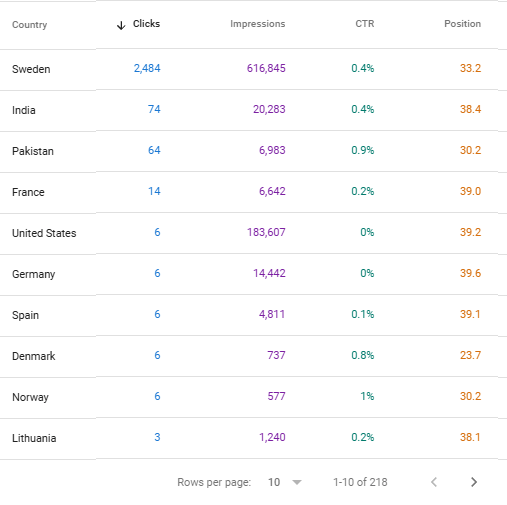The width and height of the screenshot is (507, 505).
Task: Click Sweden's 33.2 position value
Action: click(x=470, y=68)
